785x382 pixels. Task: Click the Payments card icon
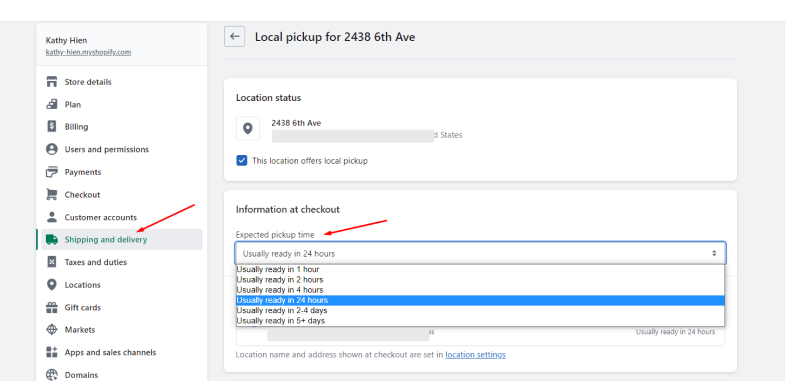[52, 172]
